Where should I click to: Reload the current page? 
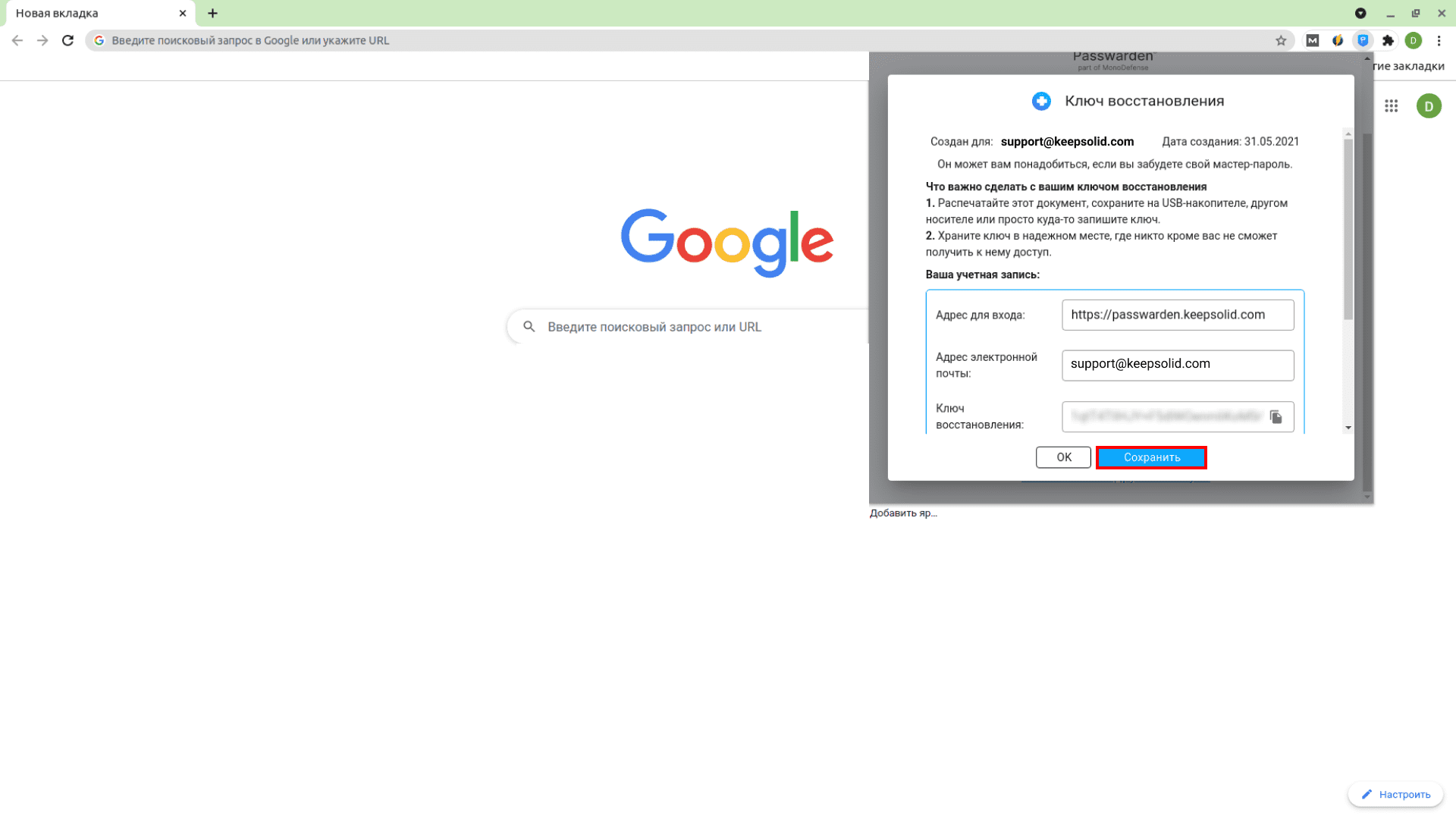point(67,40)
